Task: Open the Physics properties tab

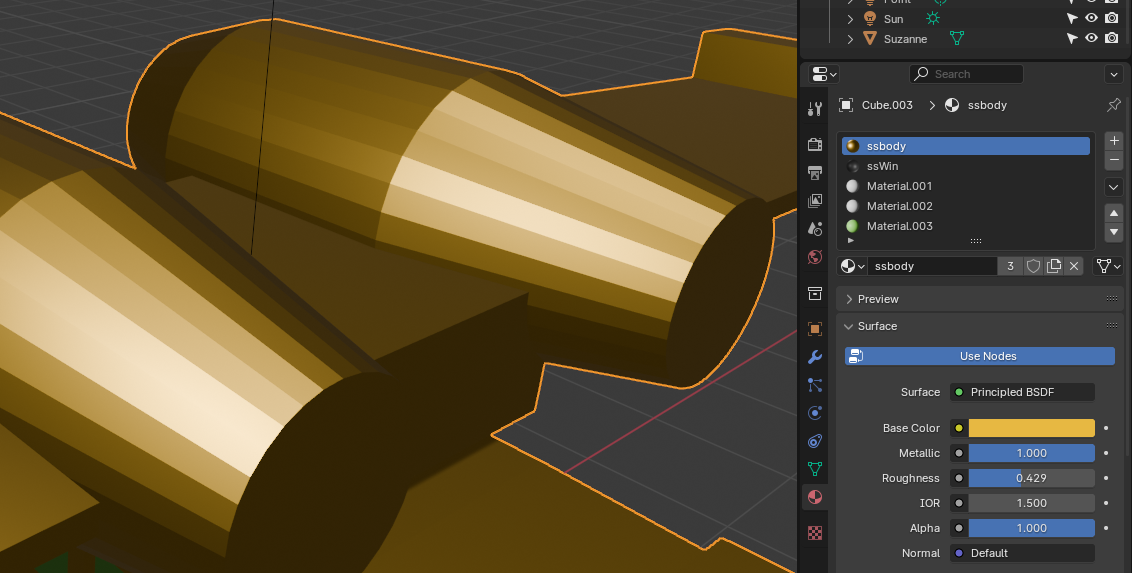Action: [x=815, y=413]
